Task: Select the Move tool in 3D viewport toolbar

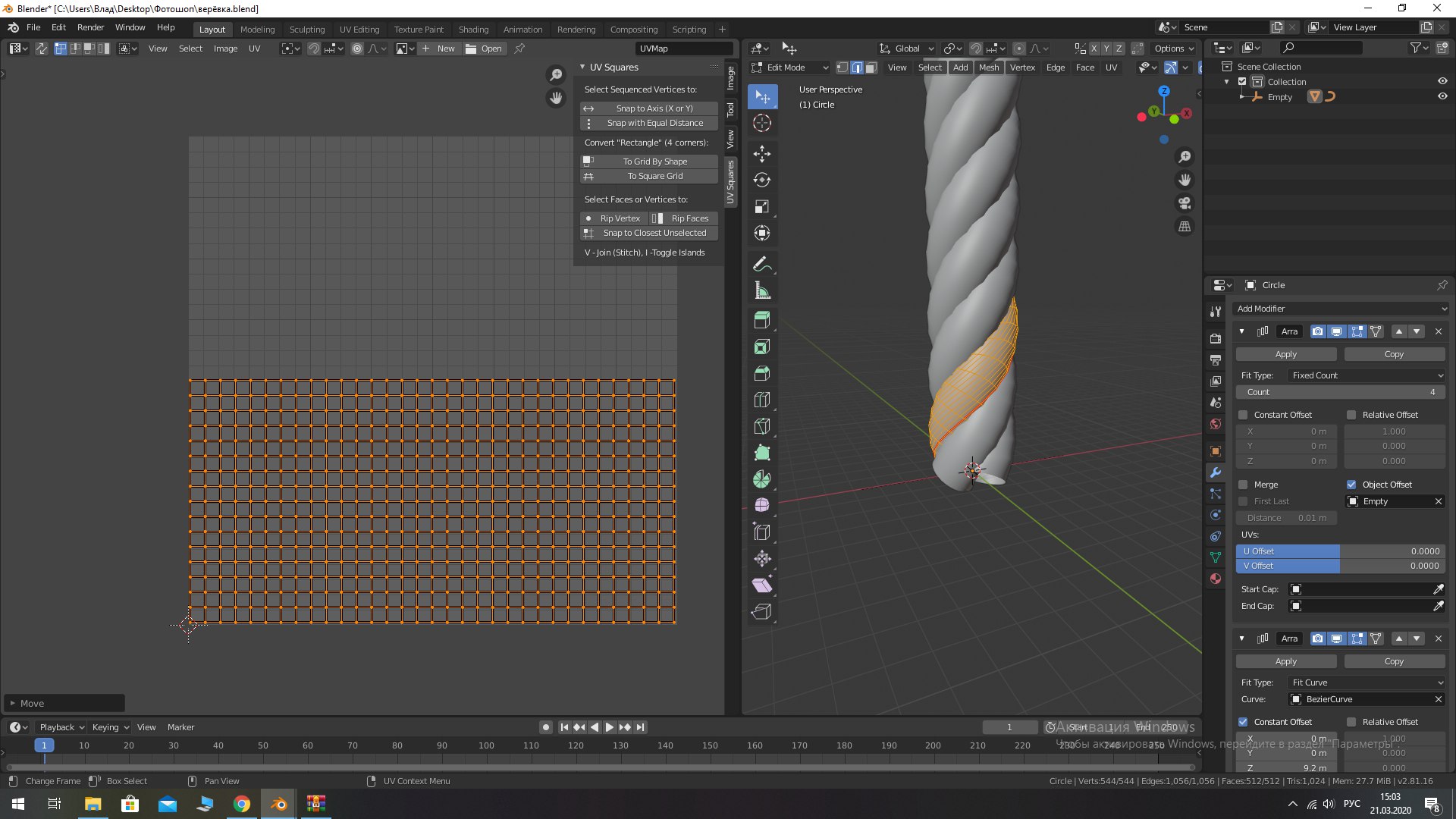Action: (x=762, y=154)
